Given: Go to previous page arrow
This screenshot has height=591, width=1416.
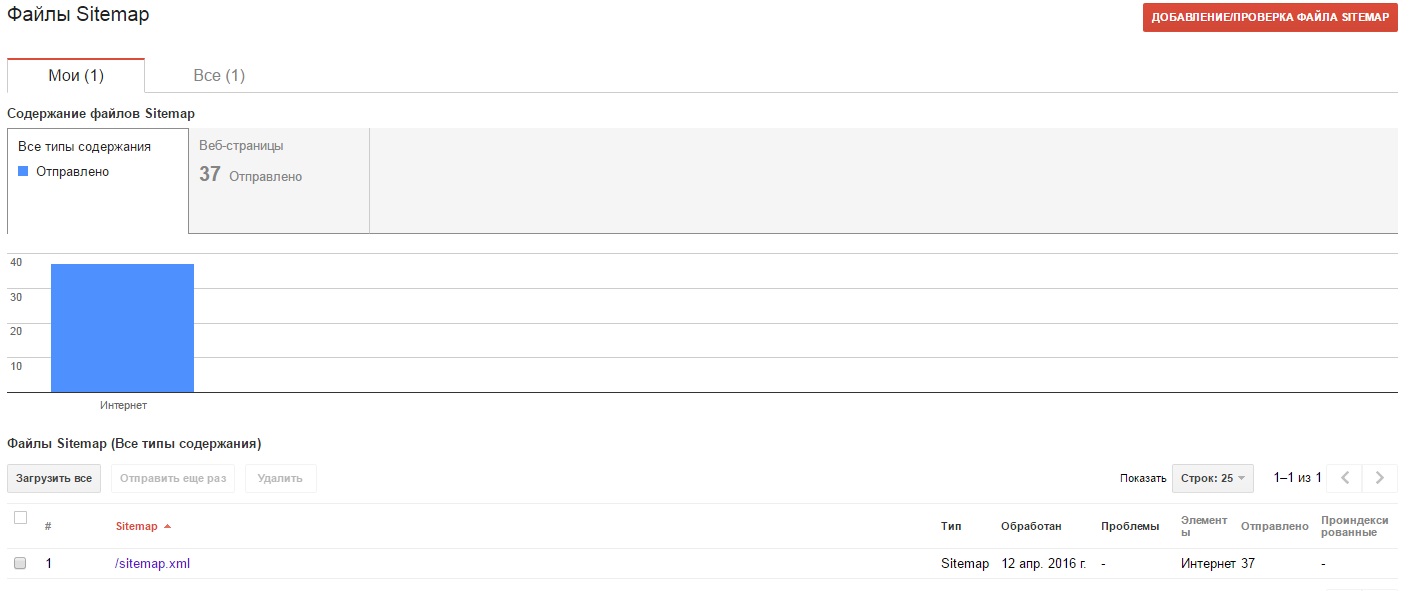Looking at the screenshot, I should 1344,478.
